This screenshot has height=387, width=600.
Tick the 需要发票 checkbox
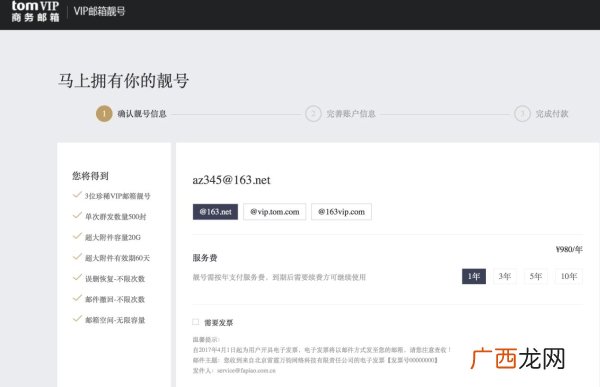coord(196,322)
